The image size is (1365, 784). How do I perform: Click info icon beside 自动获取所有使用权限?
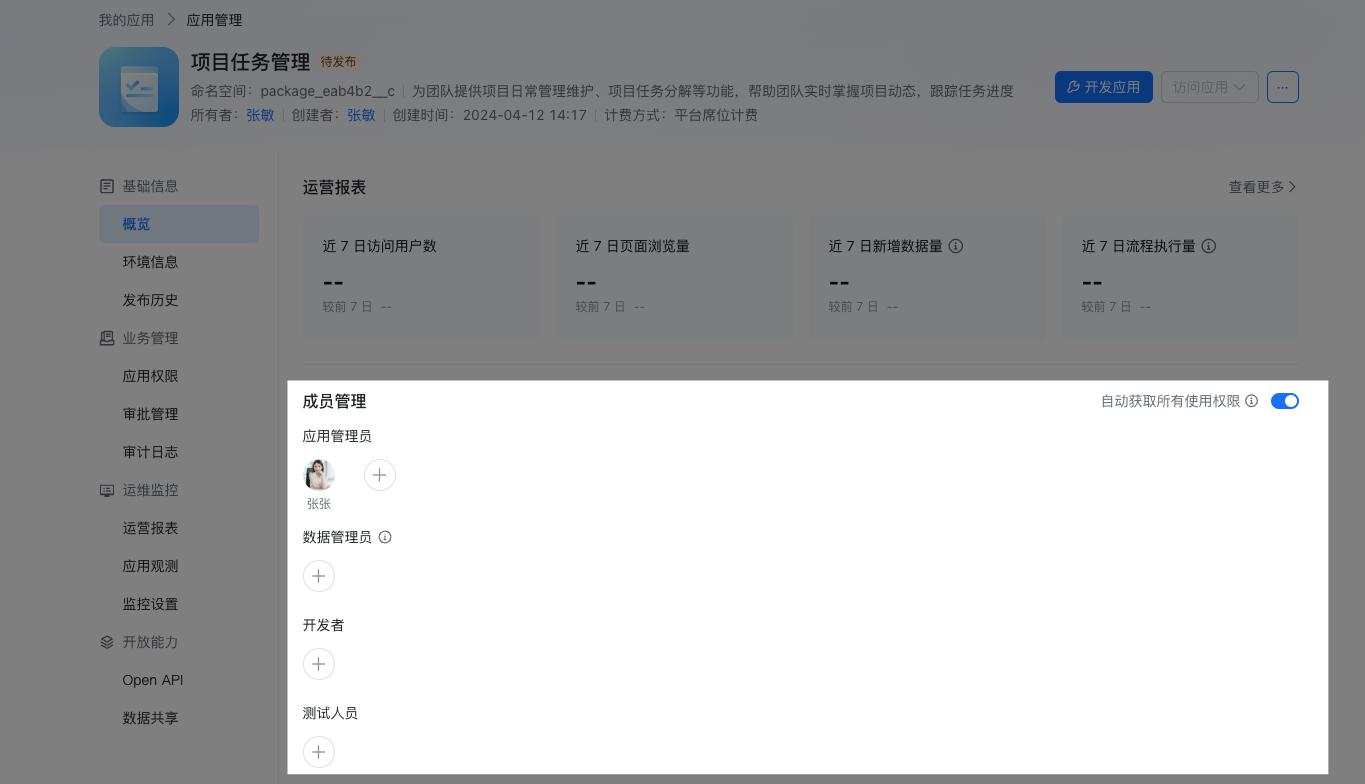pyautogui.click(x=1252, y=401)
